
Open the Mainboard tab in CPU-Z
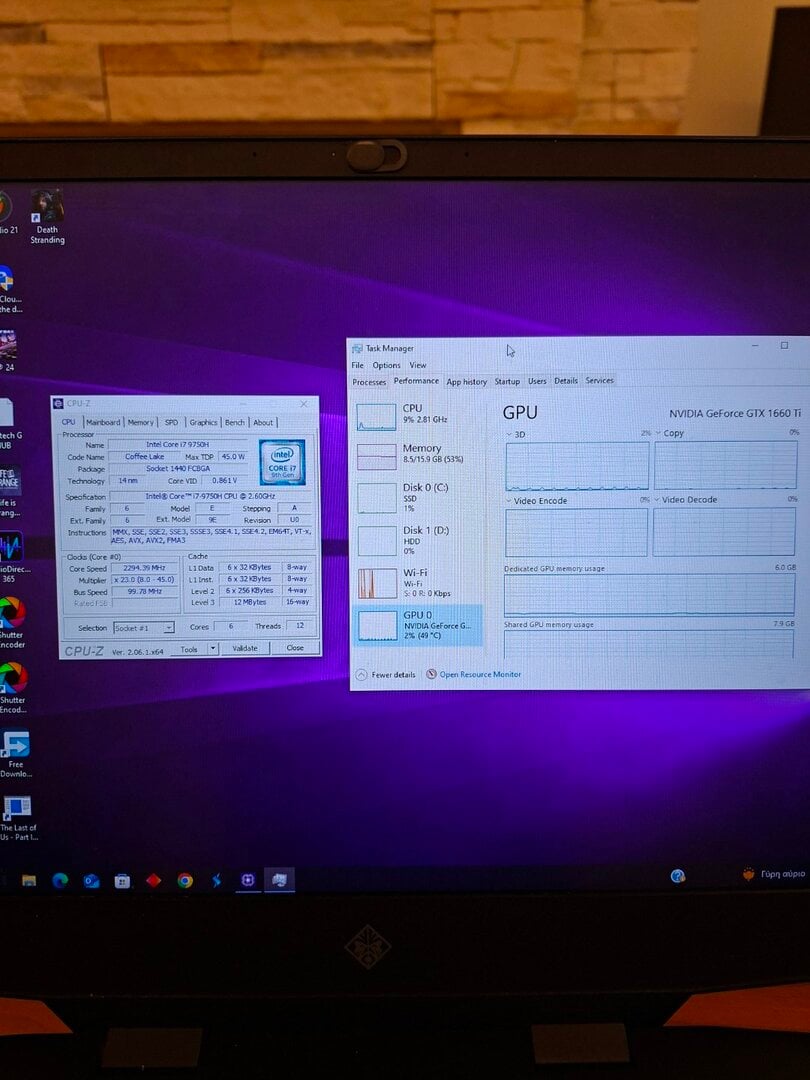pos(103,422)
